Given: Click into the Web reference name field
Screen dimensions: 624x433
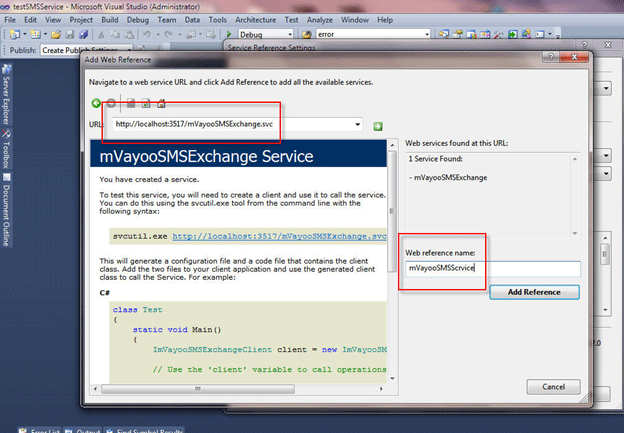Looking at the screenshot, I should click(x=493, y=269).
